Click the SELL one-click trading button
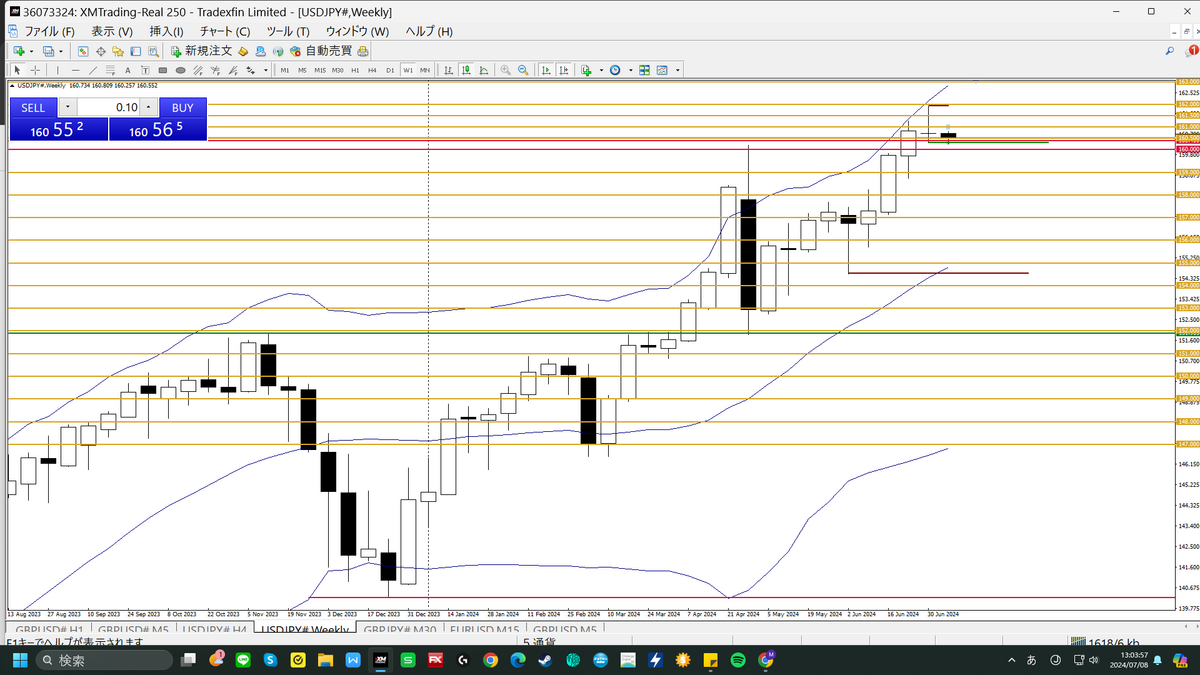Viewport: 1200px width, 675px height. pyautogui.click(x=33, y=107)
